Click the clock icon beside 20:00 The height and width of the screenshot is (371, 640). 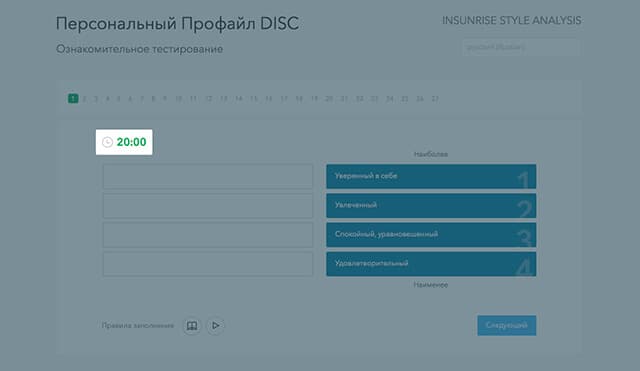point(107,142)
